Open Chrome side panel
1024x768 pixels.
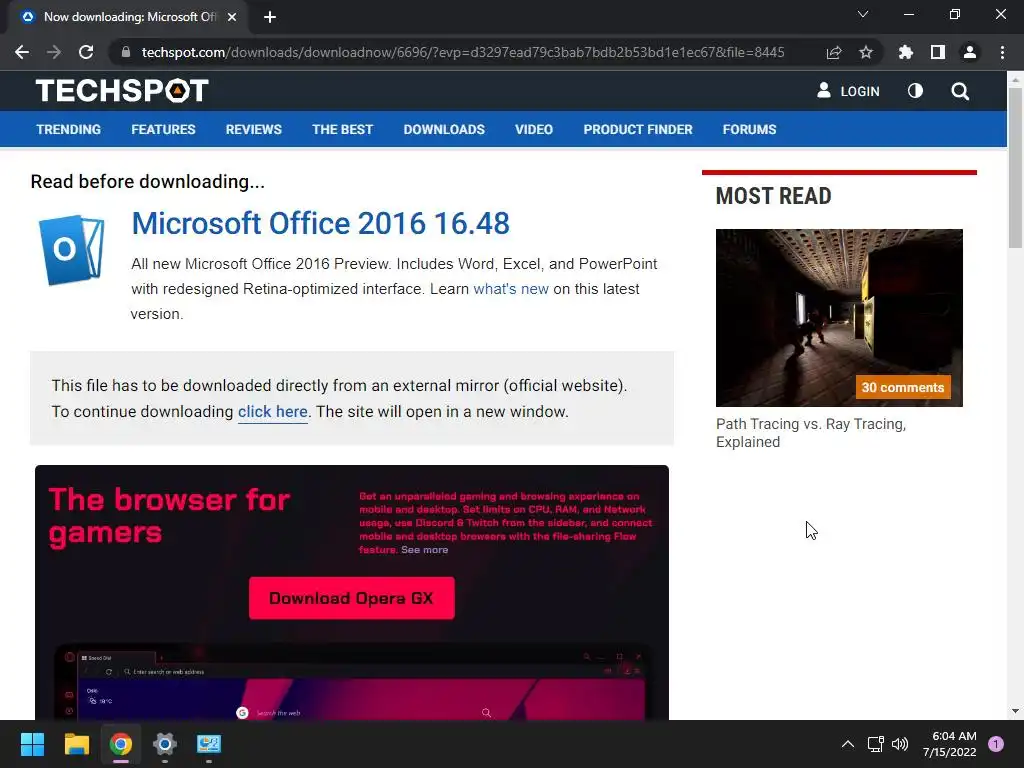pos(938,52)
